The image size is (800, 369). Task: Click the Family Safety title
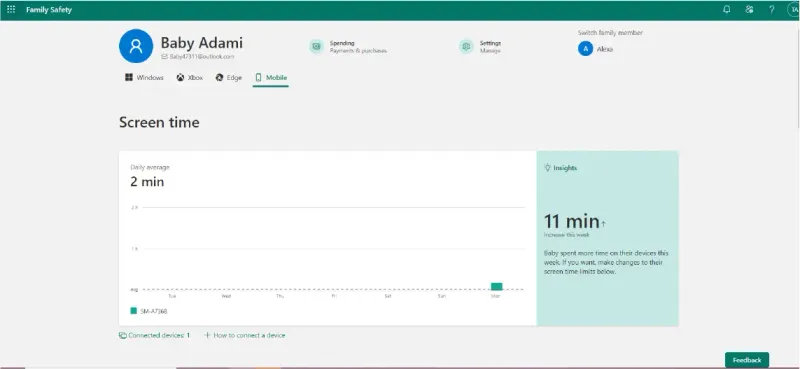point(49,10)
